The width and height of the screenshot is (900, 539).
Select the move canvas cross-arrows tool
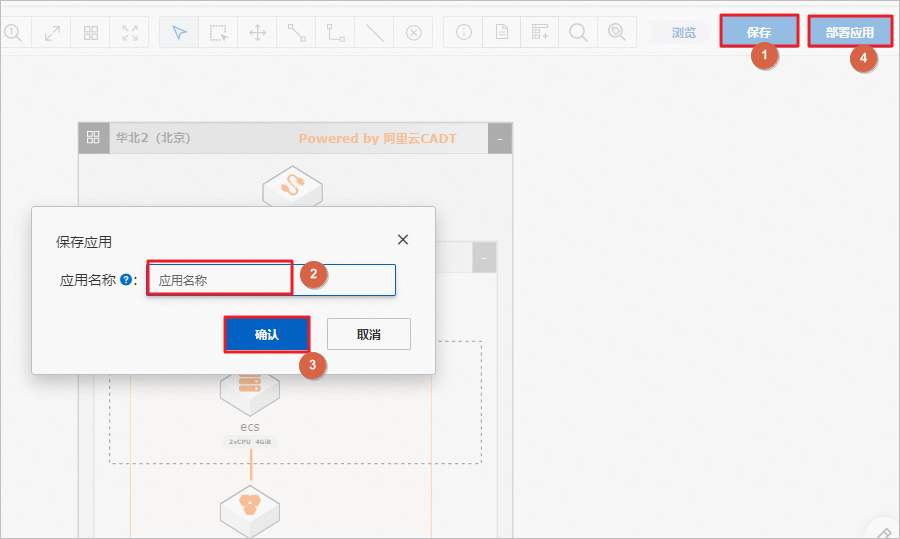click(x=257, y=33)
